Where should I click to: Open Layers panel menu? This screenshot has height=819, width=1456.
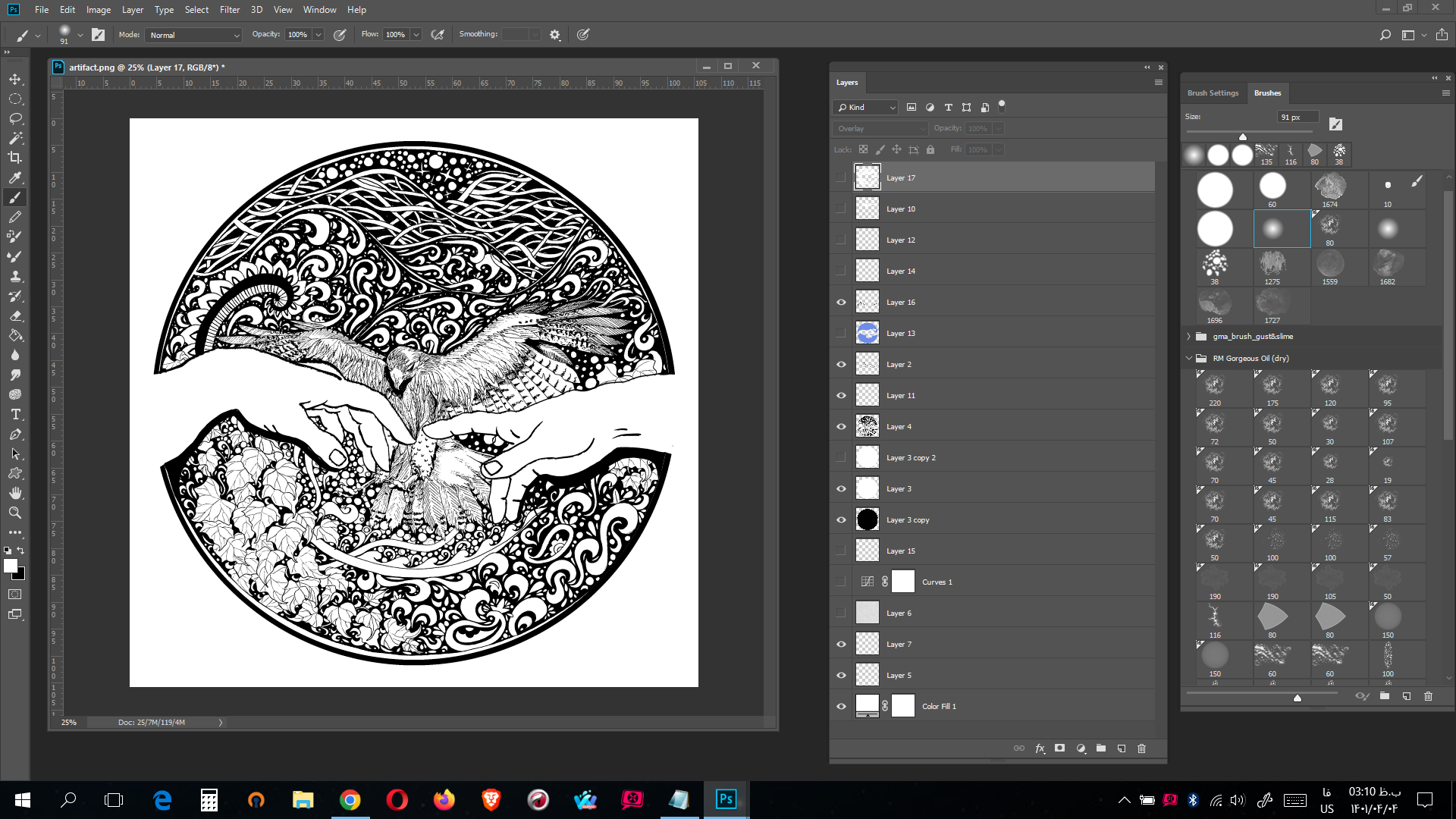coord(1158,83)
